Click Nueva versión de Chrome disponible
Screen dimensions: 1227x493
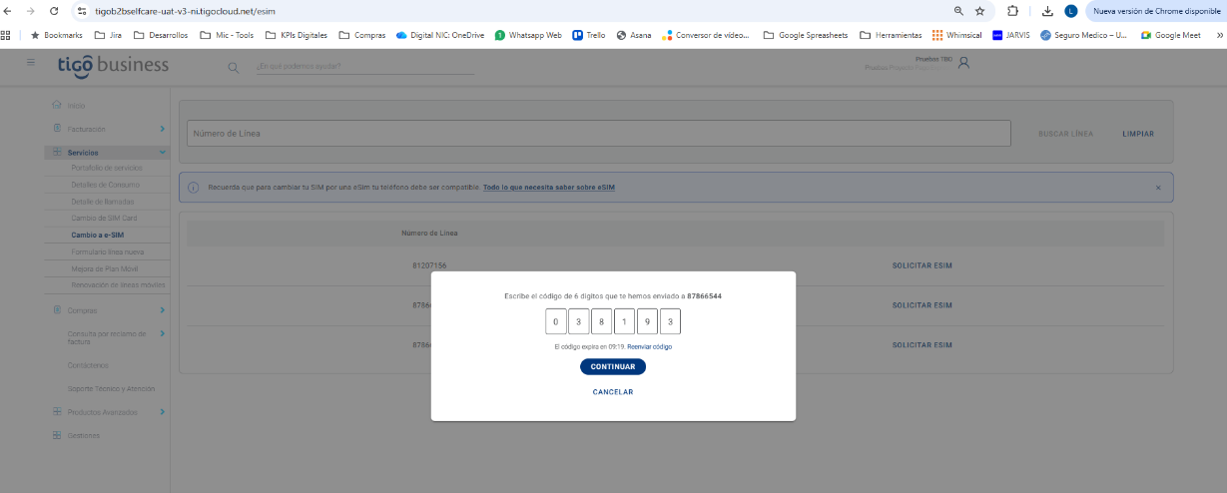tap(1156, 11)
